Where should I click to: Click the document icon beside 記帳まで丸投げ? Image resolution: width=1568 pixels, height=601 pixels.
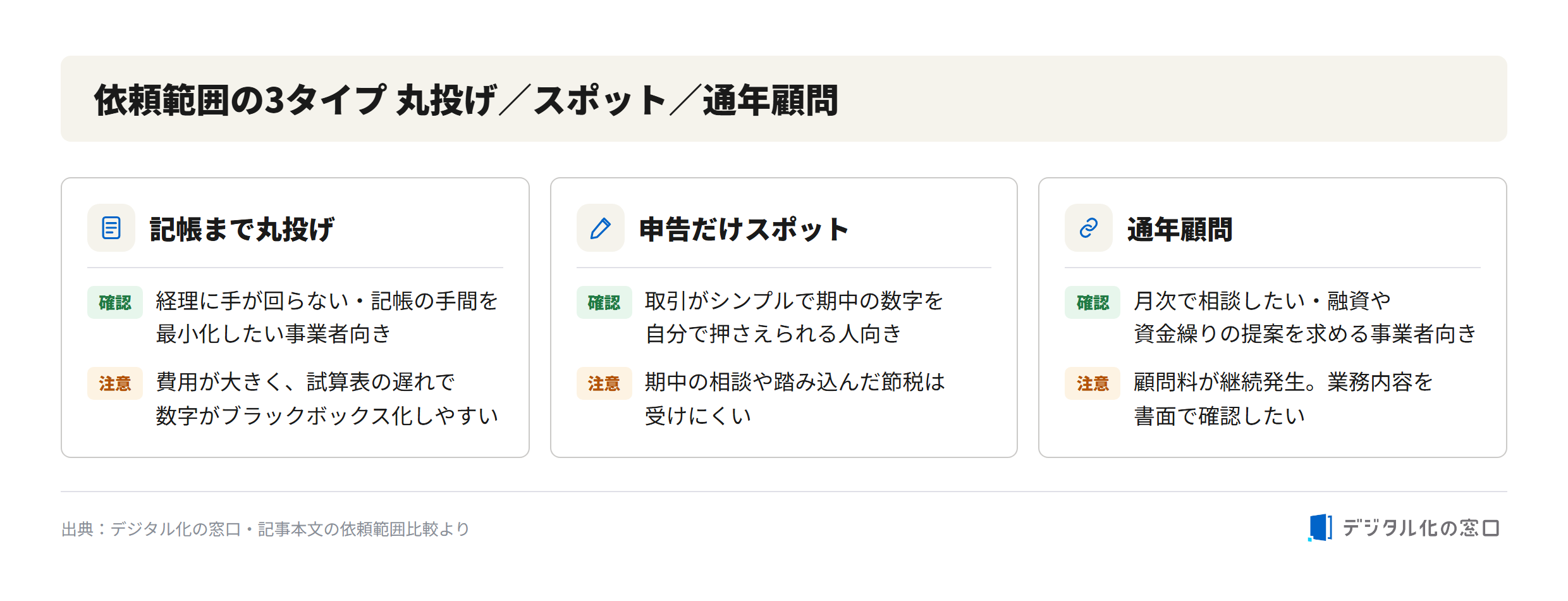click(111, 228)
